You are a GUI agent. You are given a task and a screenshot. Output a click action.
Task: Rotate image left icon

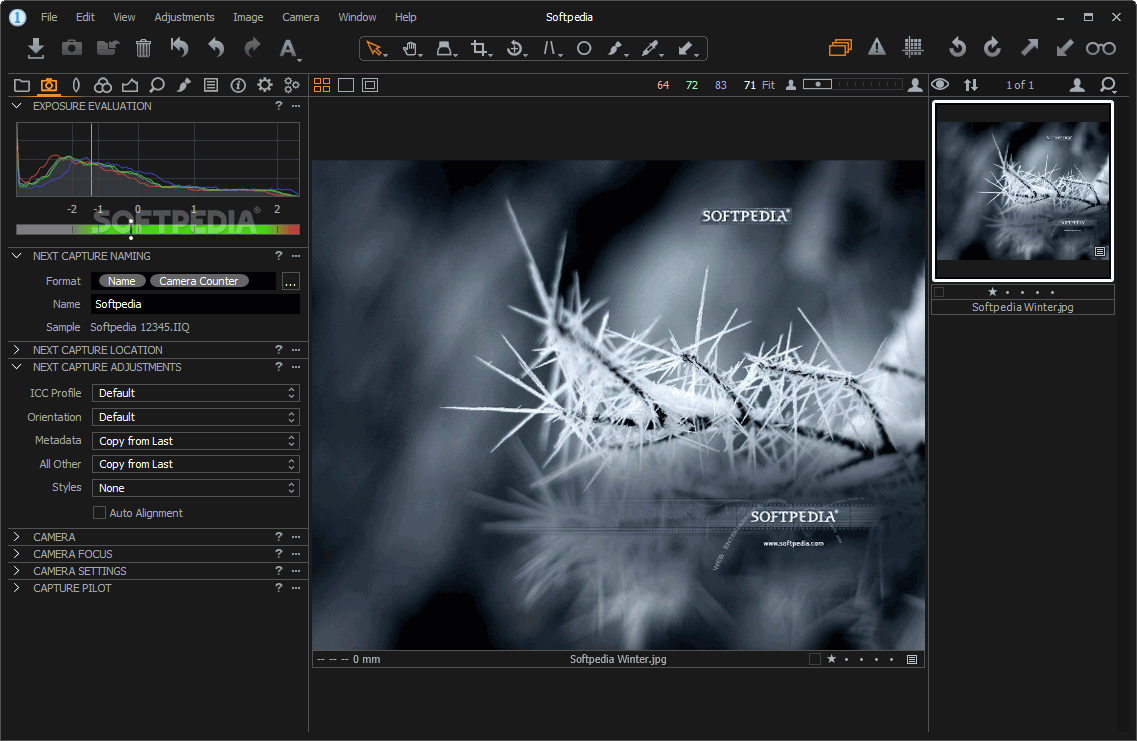(957, 48)
